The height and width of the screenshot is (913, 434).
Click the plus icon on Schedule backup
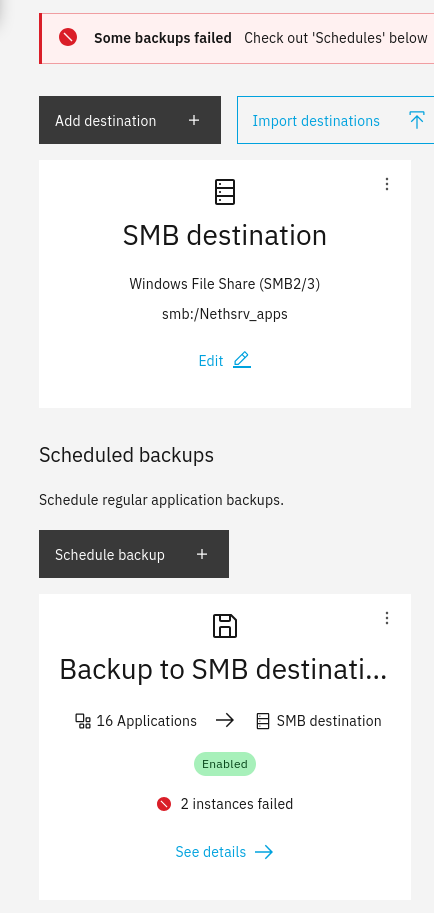click(x=202, y=554)
